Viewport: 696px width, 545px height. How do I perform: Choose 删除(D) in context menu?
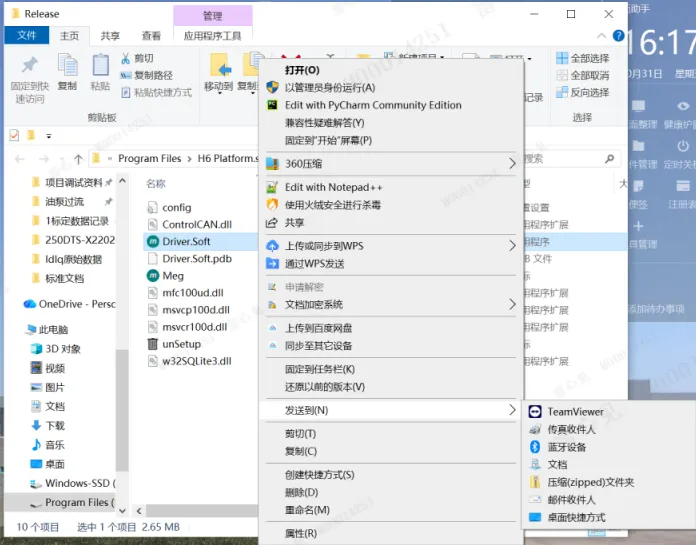391,492
